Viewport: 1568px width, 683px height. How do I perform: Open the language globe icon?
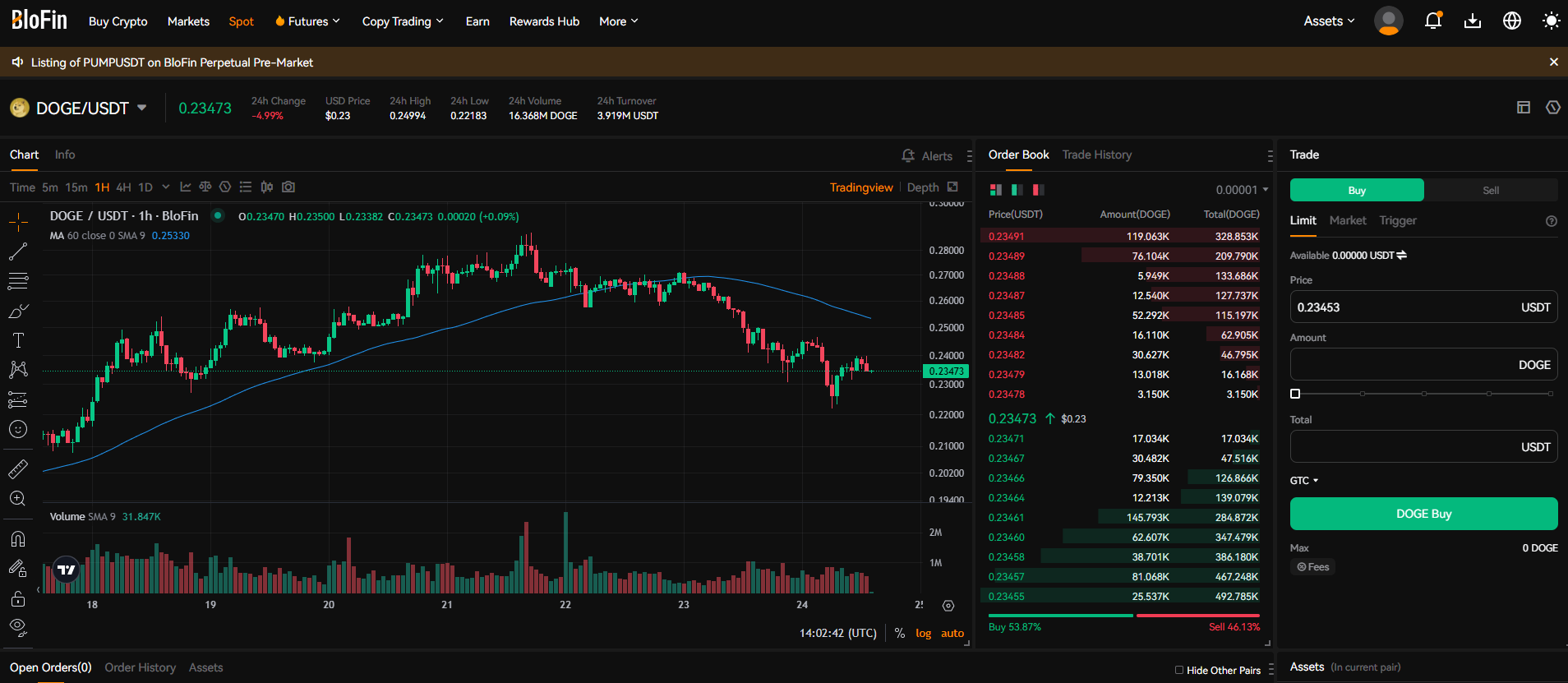coord(1512,21)
